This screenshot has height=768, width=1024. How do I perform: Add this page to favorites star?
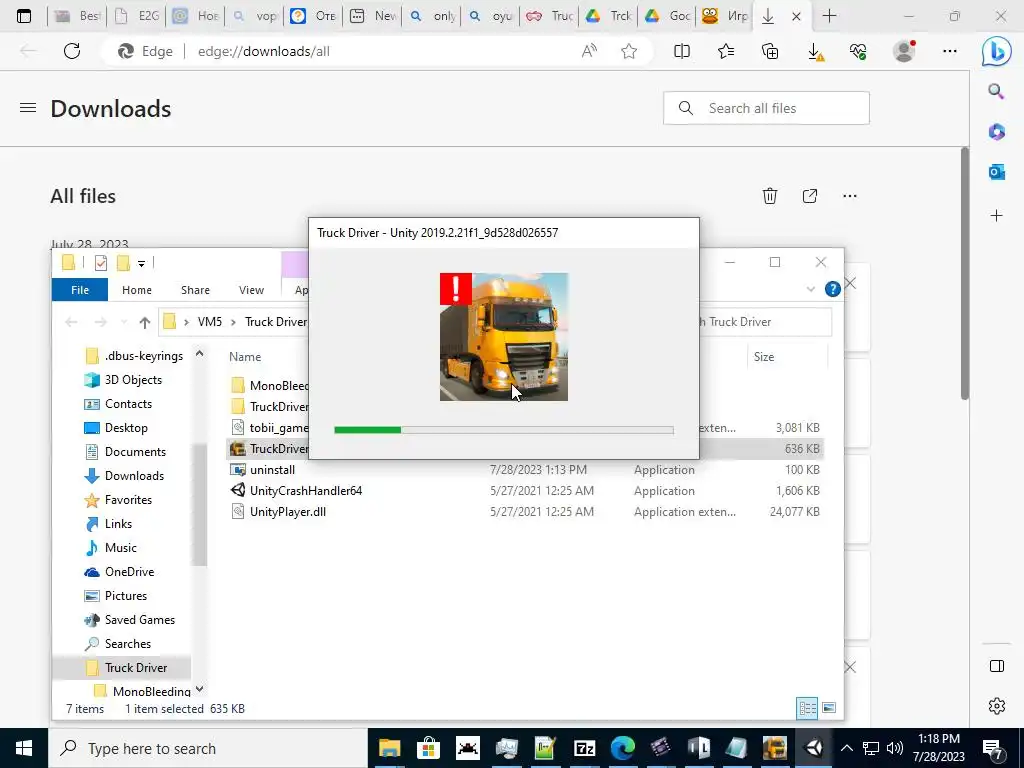[629, 51]
